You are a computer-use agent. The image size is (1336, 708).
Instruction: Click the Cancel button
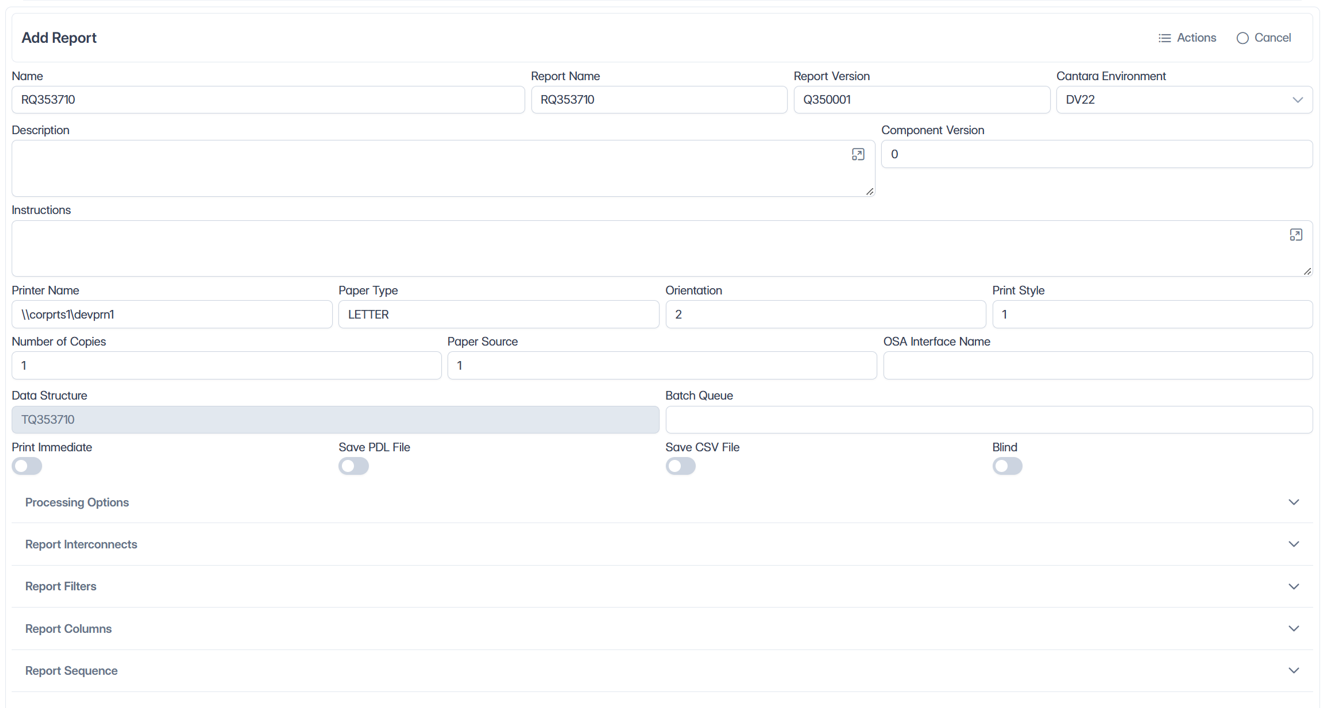1264,38
